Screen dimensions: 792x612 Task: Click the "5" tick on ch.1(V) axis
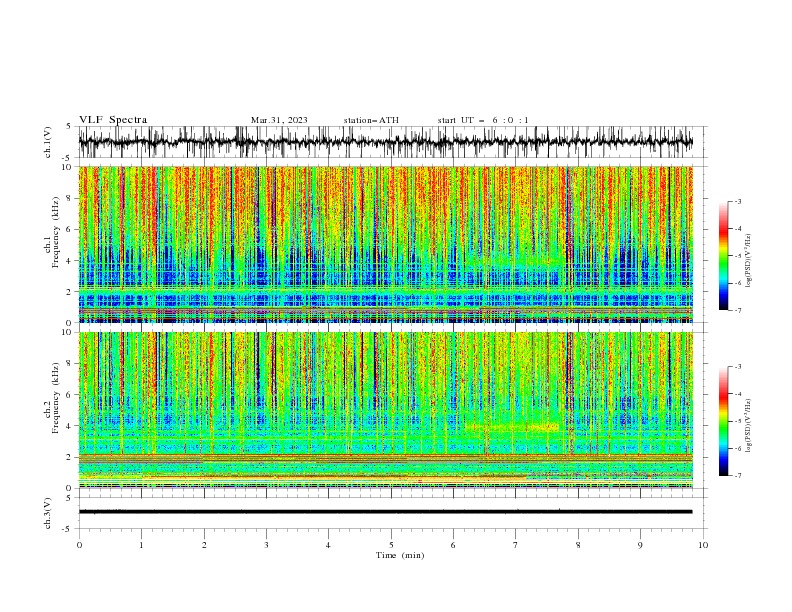[69, 127]
